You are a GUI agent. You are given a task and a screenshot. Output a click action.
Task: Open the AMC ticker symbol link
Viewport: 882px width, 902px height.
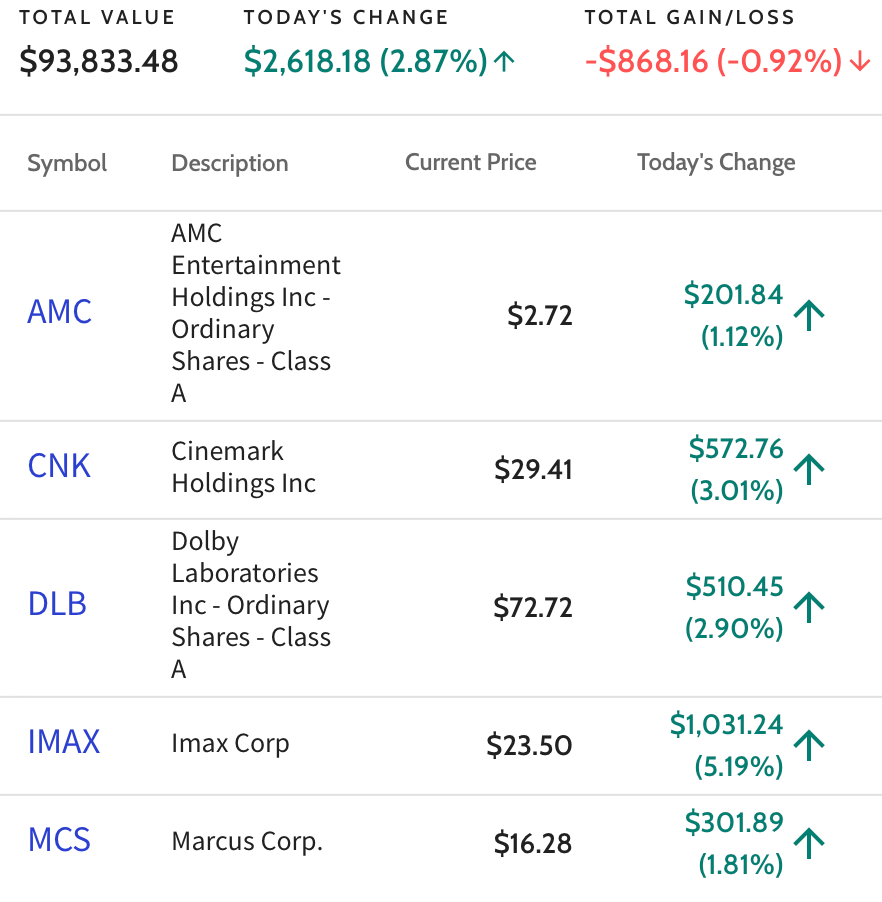60,312
